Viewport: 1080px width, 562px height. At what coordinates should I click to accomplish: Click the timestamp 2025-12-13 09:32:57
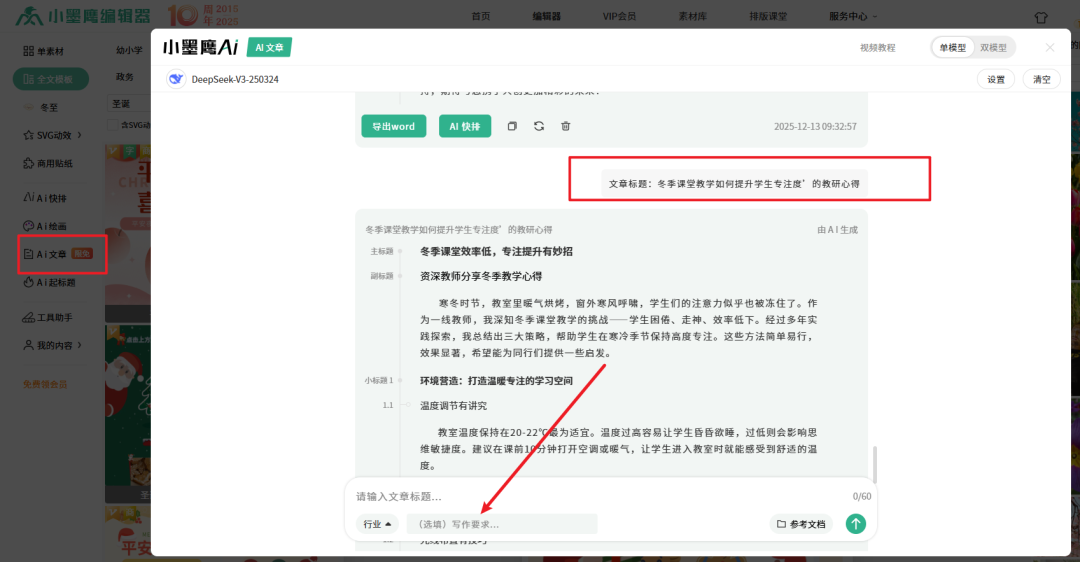815,126
